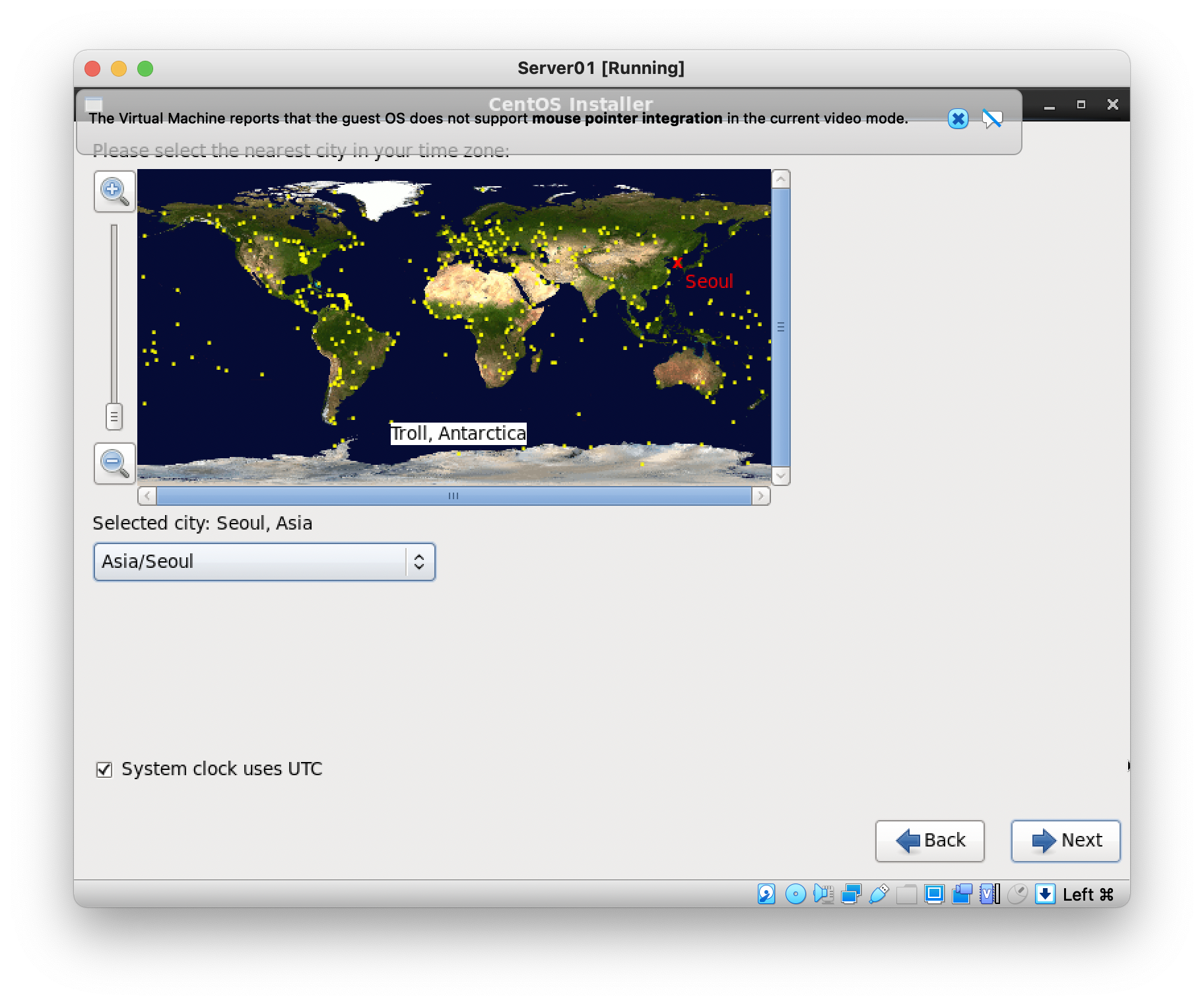Screen dimensions: 1204x1005
Task: Click the mouse integration status icon
Action: tap(1017, 894)
